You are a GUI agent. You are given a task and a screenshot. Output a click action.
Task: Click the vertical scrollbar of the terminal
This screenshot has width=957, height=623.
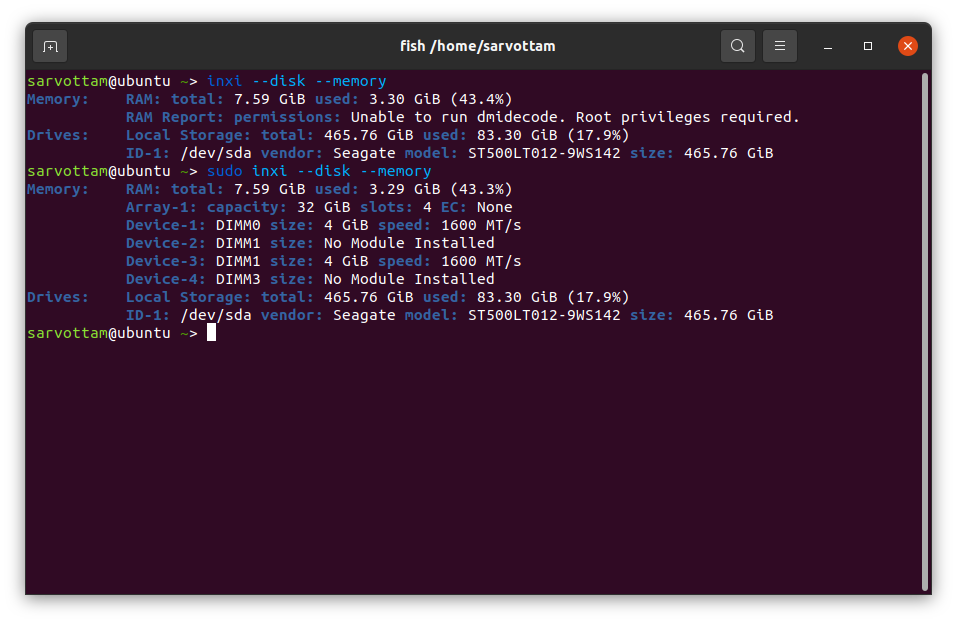(x=924, y=330)
